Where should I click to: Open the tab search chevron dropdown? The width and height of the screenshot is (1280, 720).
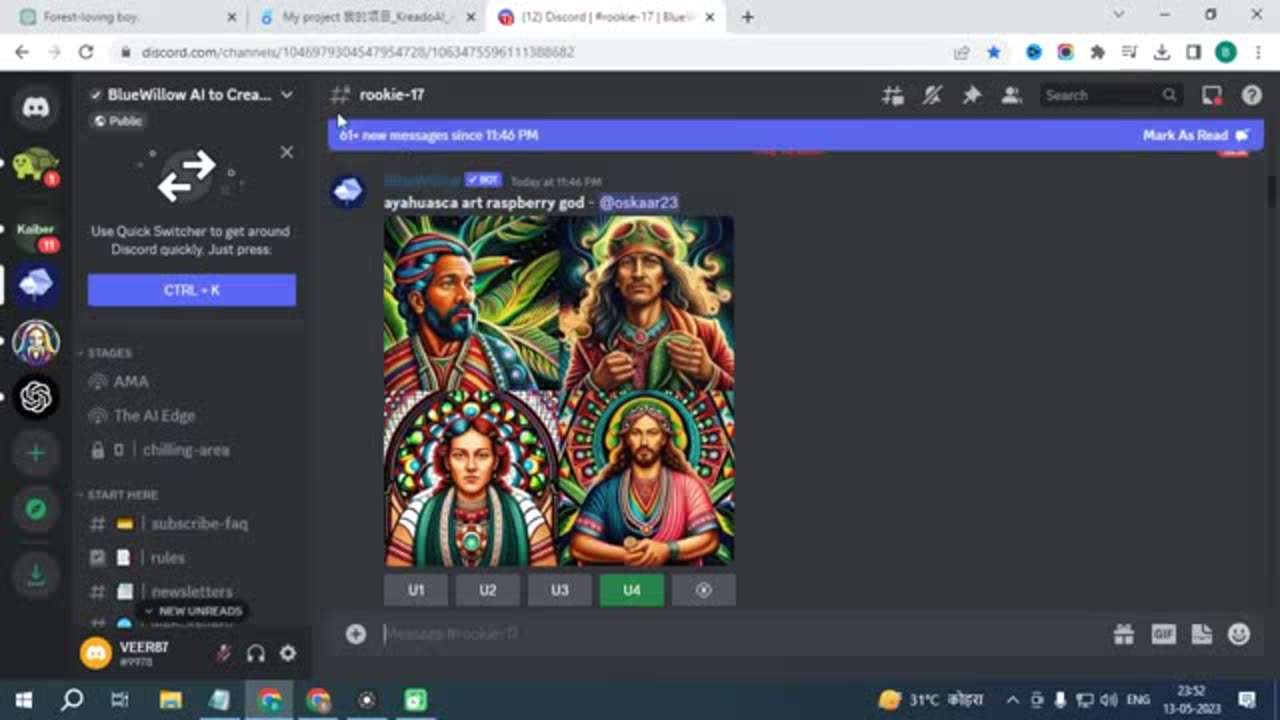[1119, 15]
